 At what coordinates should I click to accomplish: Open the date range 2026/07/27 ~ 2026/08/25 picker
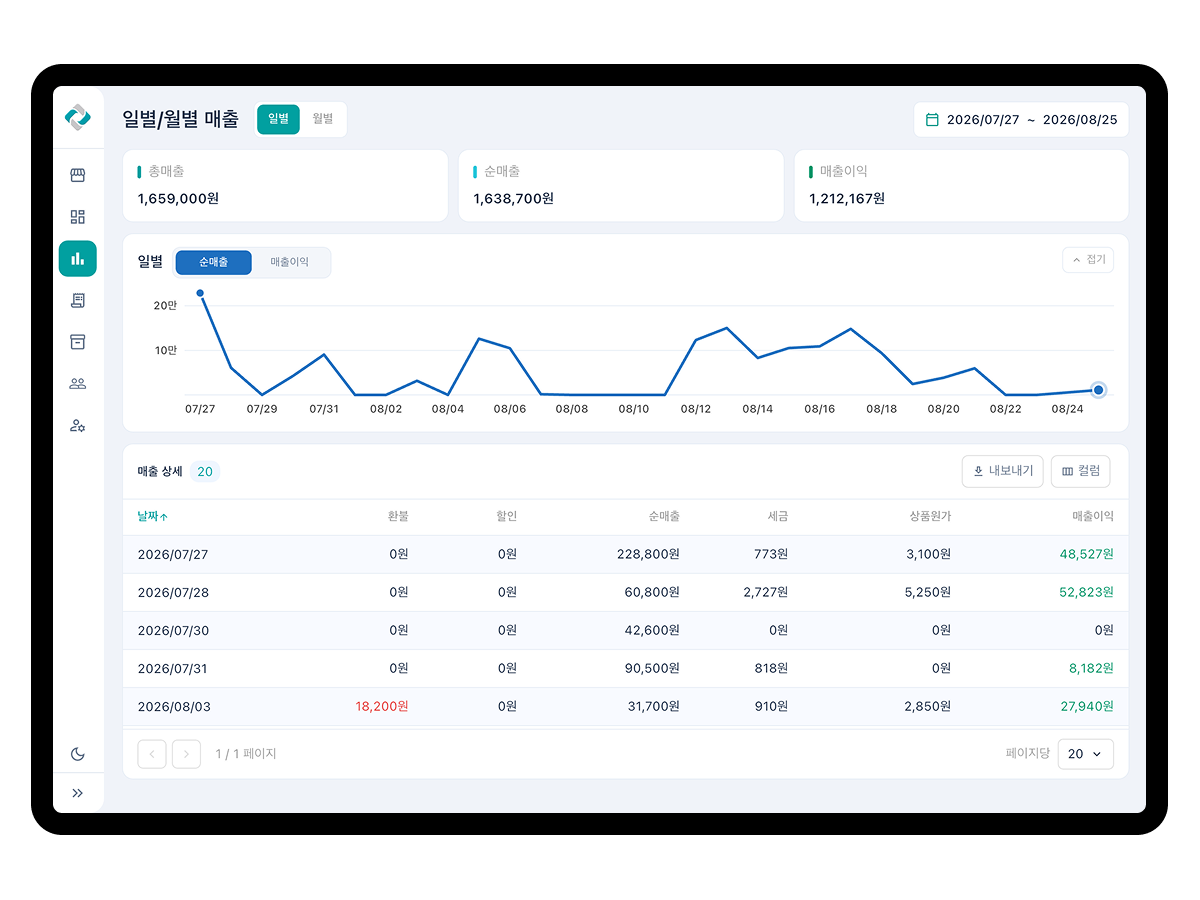coord(1021,120)
